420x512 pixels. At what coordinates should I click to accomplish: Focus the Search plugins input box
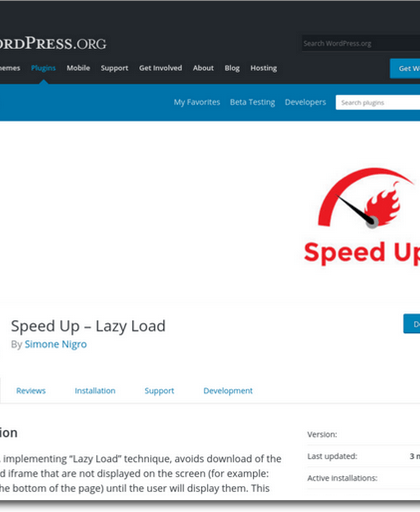pos(378,102)
